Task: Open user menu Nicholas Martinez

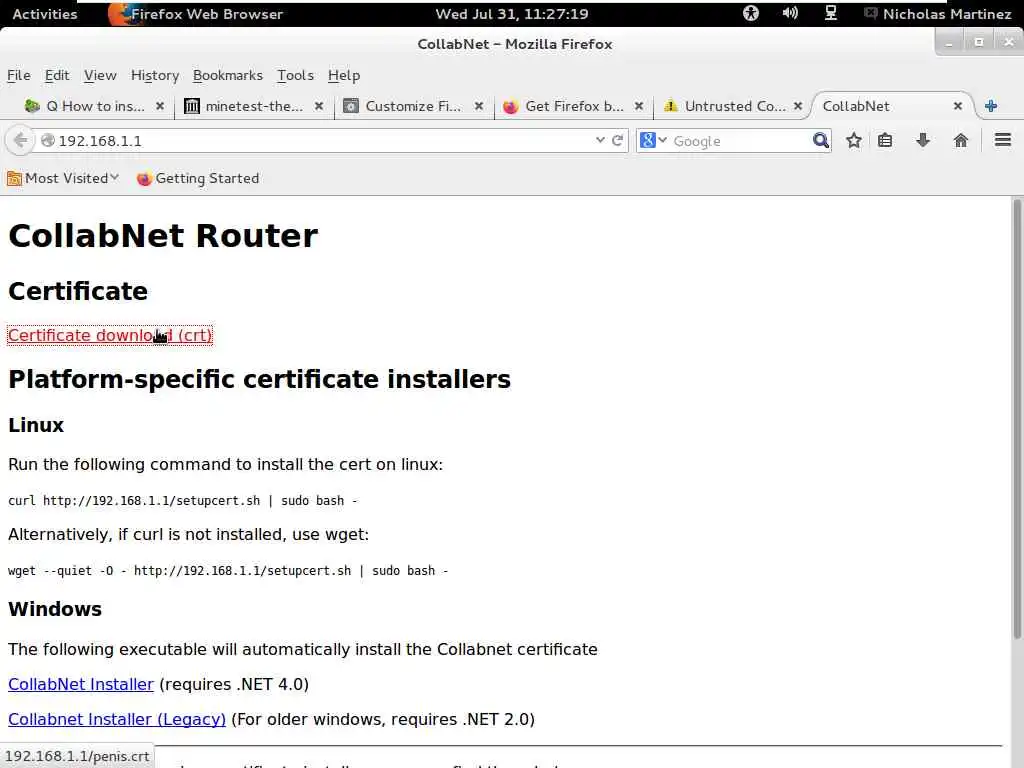Action: 938,14
